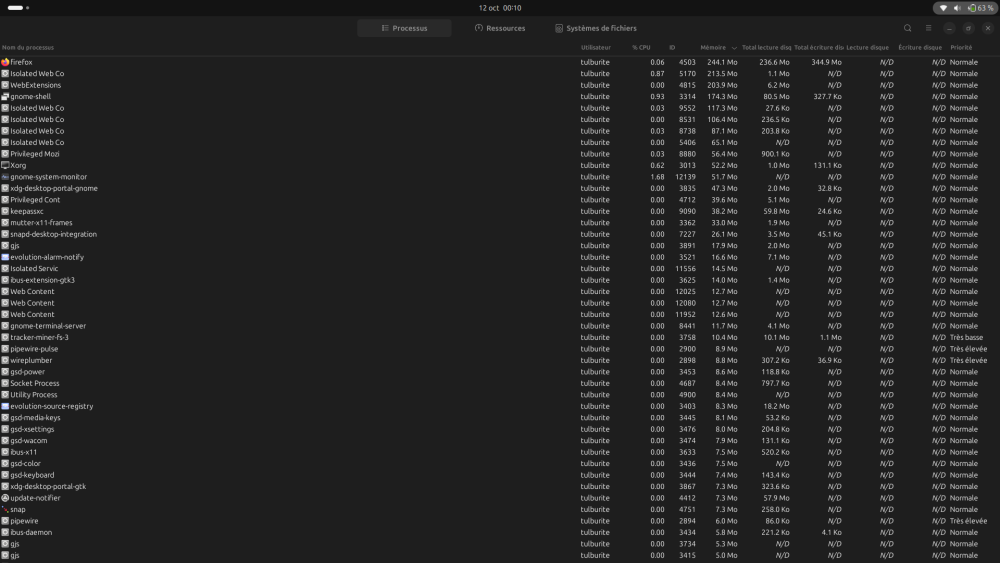The image size is (1000, 563).
Task: Click the update-notifier process icon
Action: click(5, 498)
